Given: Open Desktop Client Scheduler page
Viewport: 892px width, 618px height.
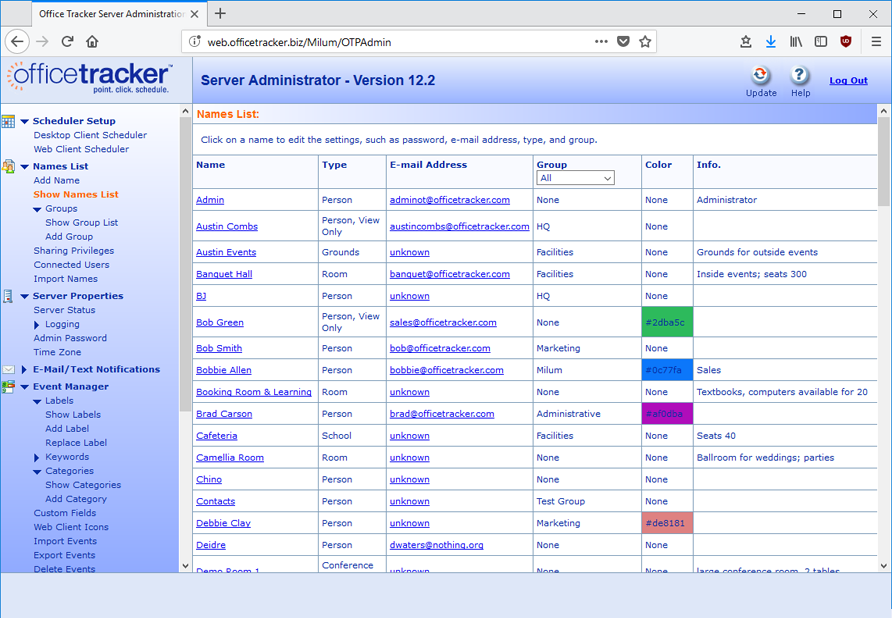Looking at the screenshot, I should [x=90, y=135].
